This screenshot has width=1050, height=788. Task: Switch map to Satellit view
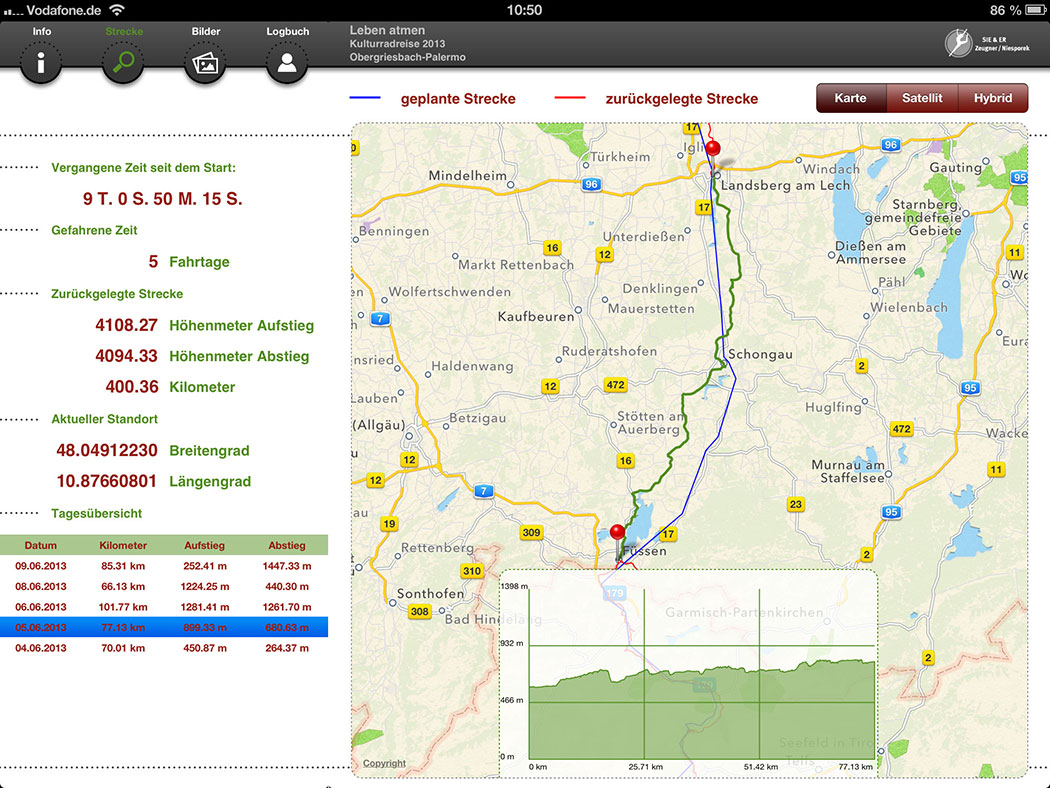[922, 98]
